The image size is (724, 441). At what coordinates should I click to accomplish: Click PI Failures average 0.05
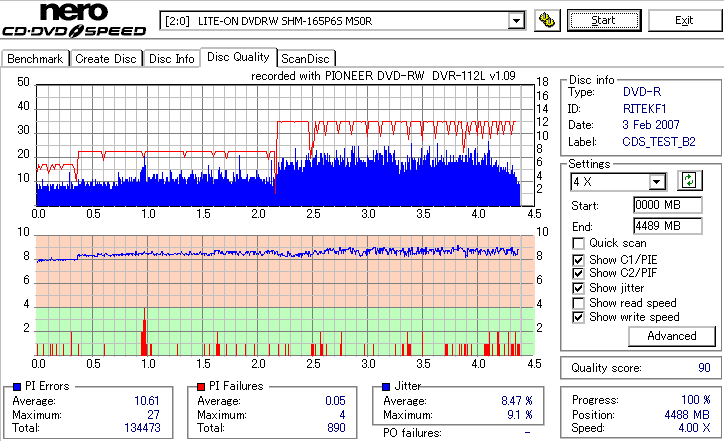335,401
